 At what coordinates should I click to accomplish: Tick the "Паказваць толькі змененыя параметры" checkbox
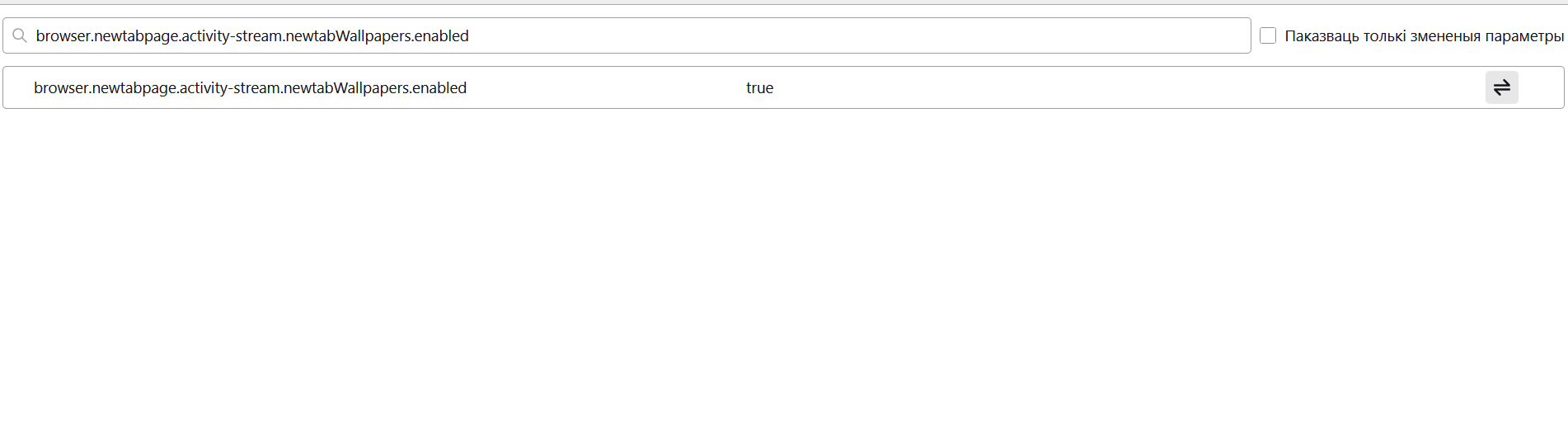pos(1268,35)
